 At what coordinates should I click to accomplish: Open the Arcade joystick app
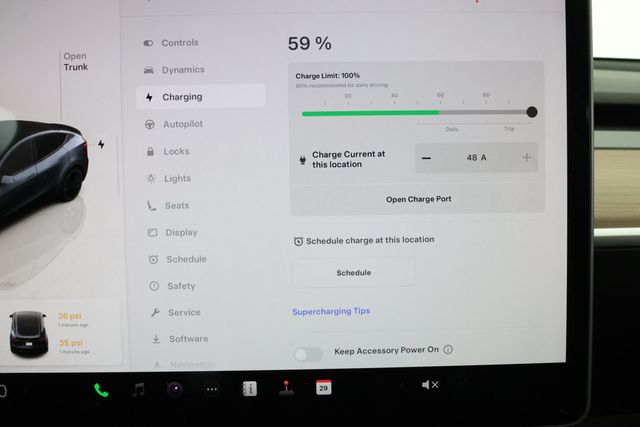coord(286,388)
